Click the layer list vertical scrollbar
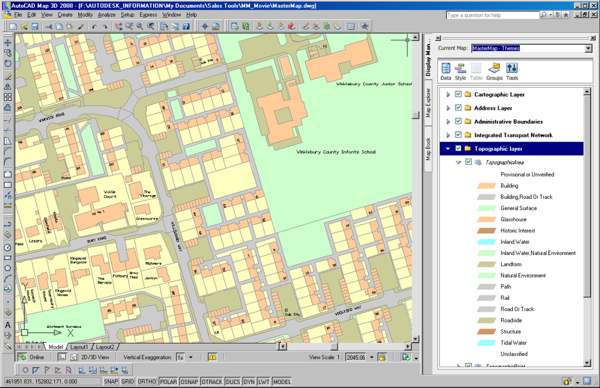Viewport: 600px width, 388px height. pos(587,227)
